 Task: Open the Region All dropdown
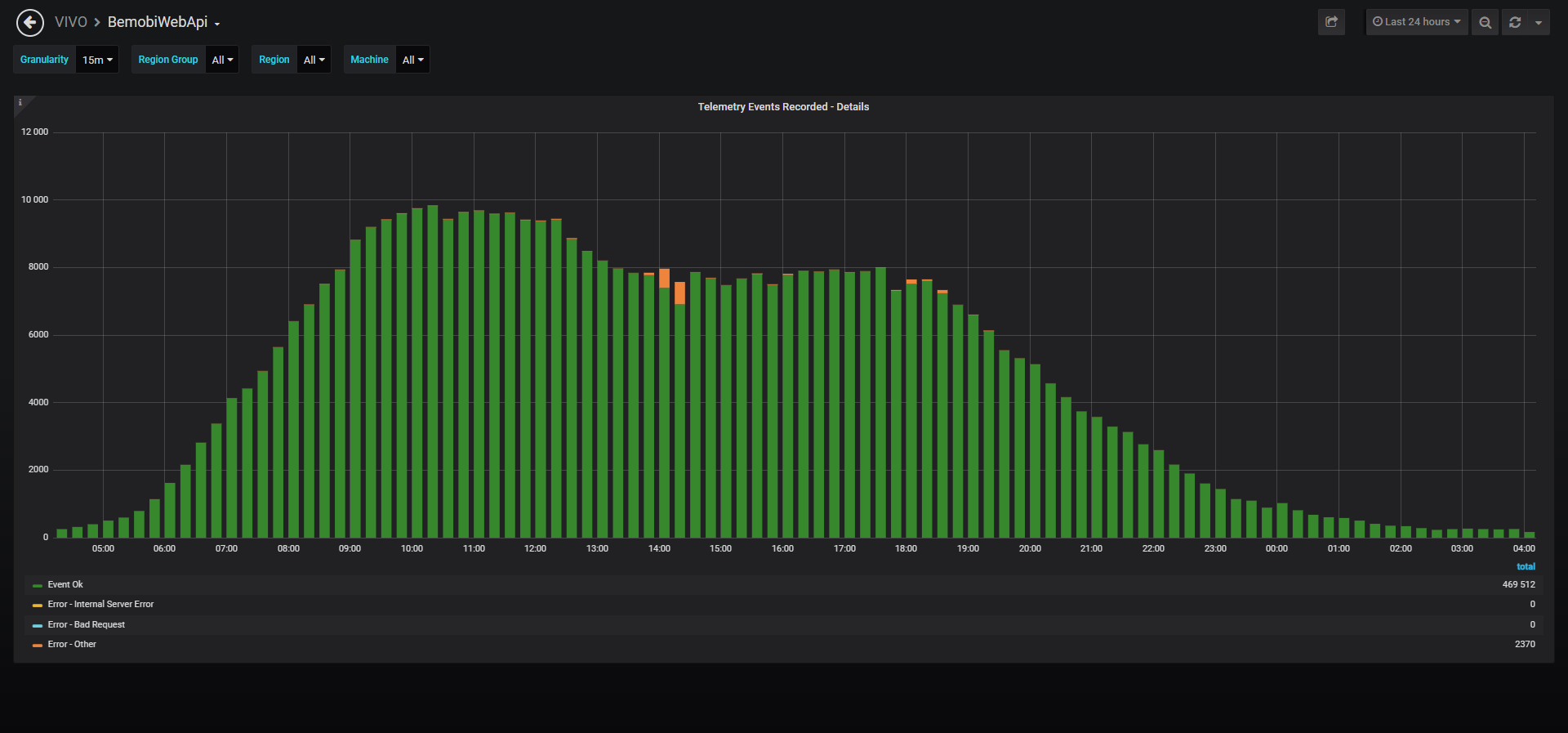(x=314, y=60)
